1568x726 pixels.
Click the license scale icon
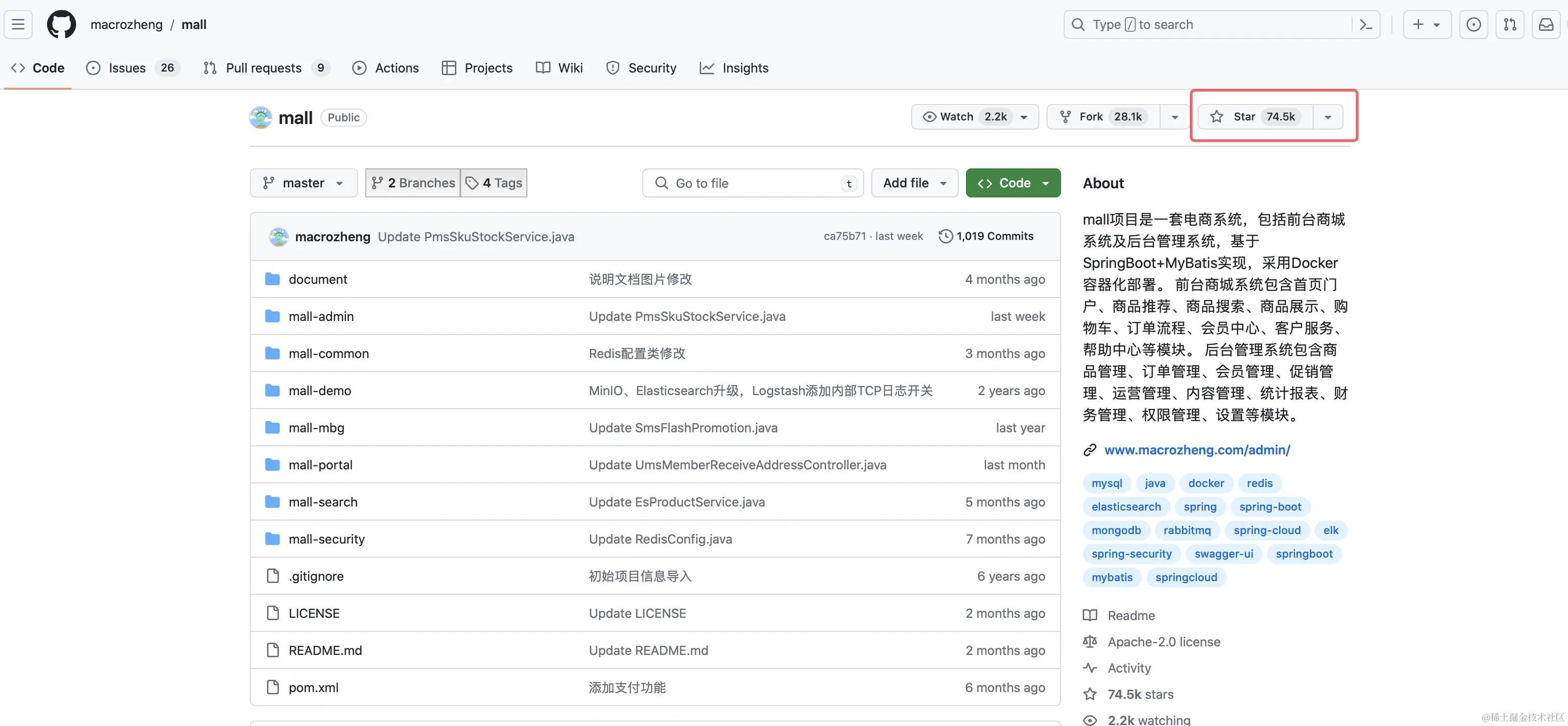1089,641
